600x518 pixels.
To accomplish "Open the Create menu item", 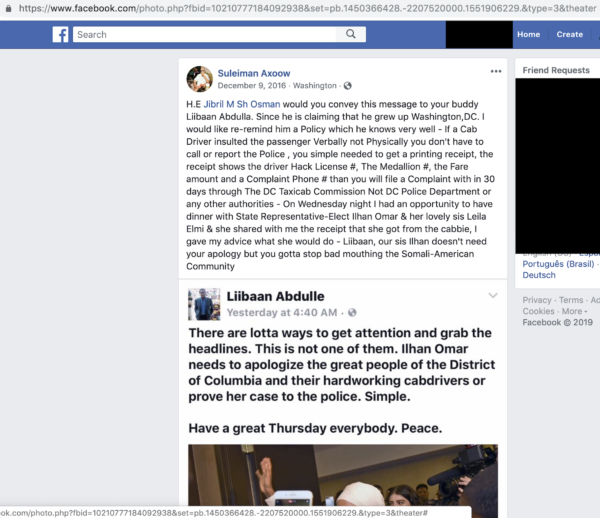I will pyautogui.click(x=569, y=34).
